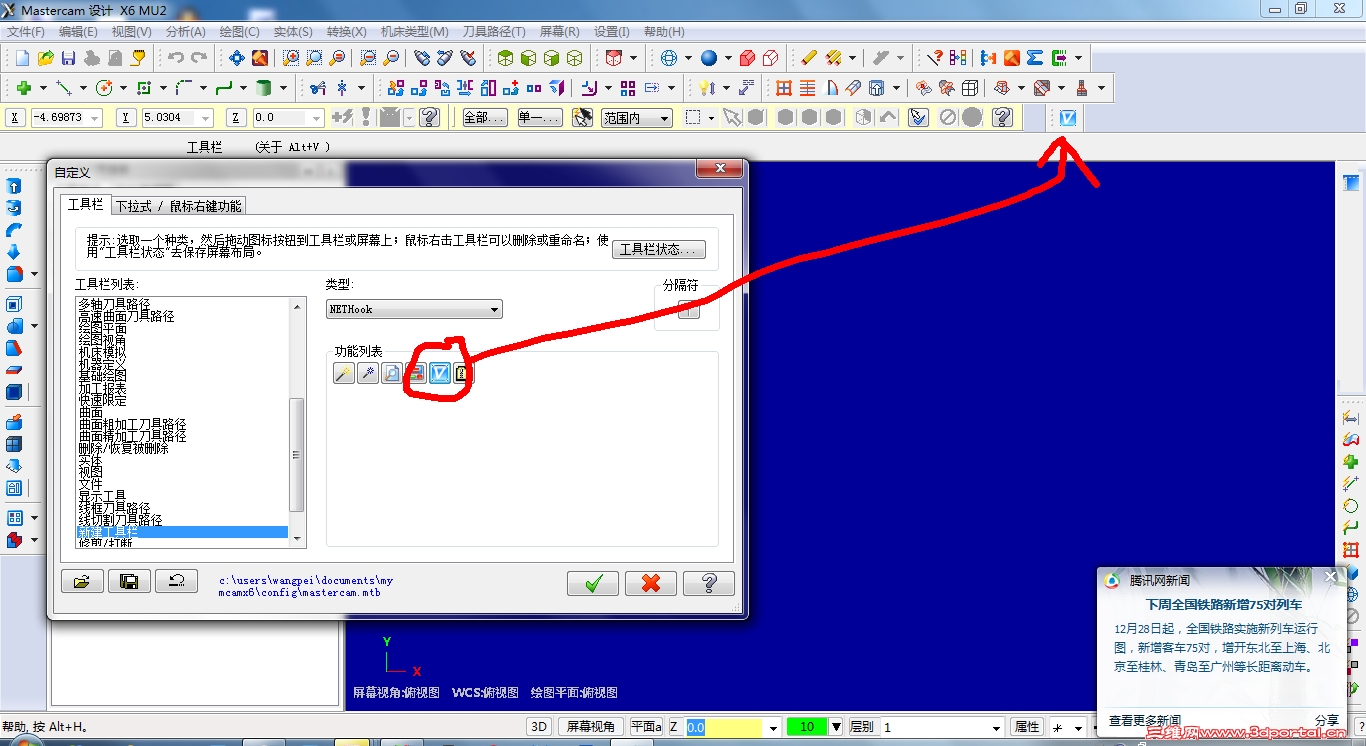This screenshot has width=1366, height=746.
Task: Expand the arrow beside the blue sphere icon
Action: (728, 58)
